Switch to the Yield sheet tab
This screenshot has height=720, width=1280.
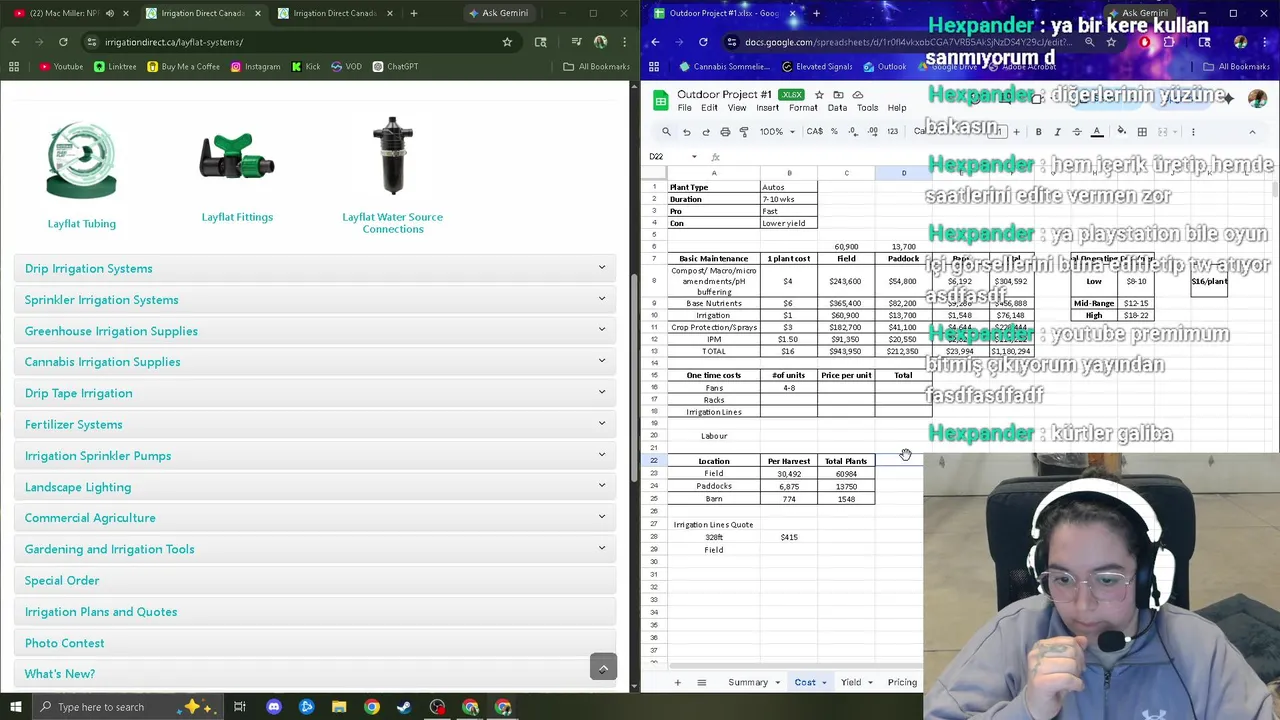coord(851,682)
